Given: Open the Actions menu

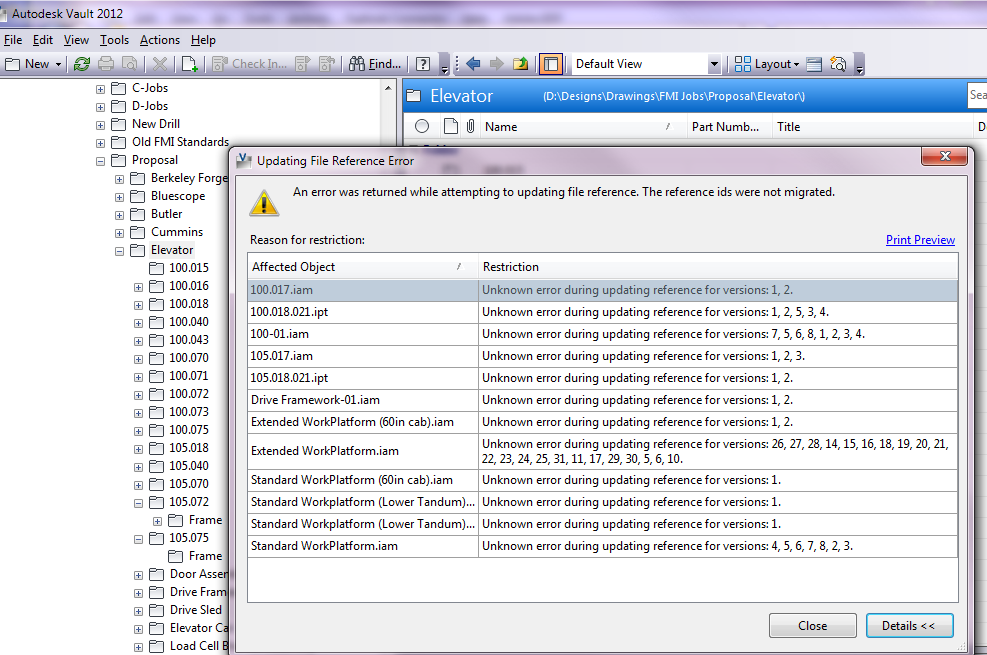Looking at the screenshot, I should click(x=159, y=40).
